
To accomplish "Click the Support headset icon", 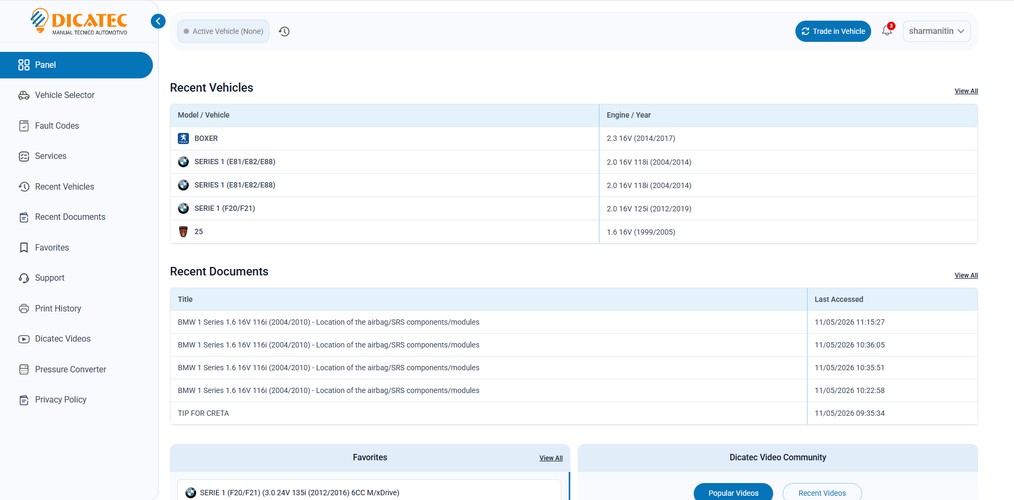I will 24,278.
